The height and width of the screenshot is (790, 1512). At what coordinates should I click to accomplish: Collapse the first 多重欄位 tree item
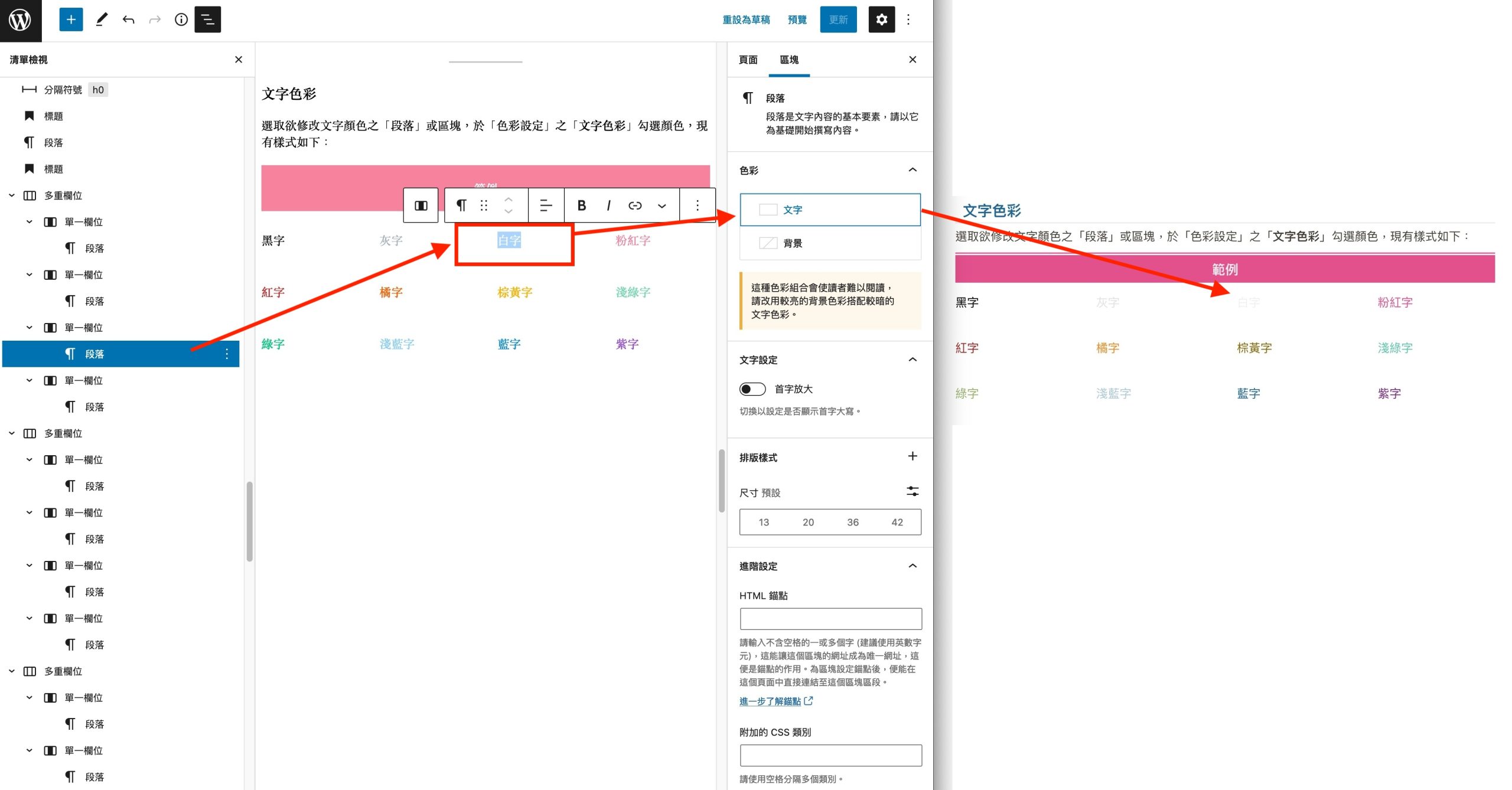point(12,195)
